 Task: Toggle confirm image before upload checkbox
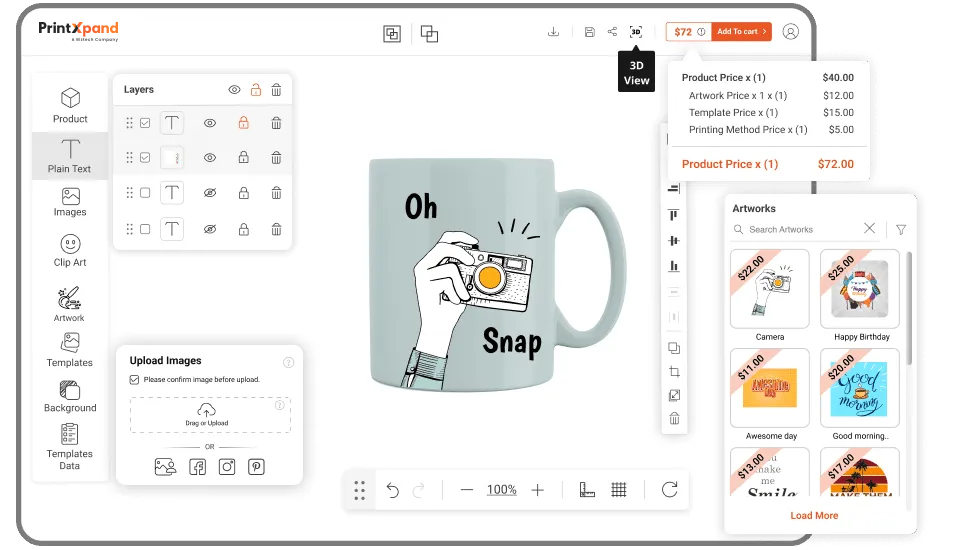coord(134,380)
